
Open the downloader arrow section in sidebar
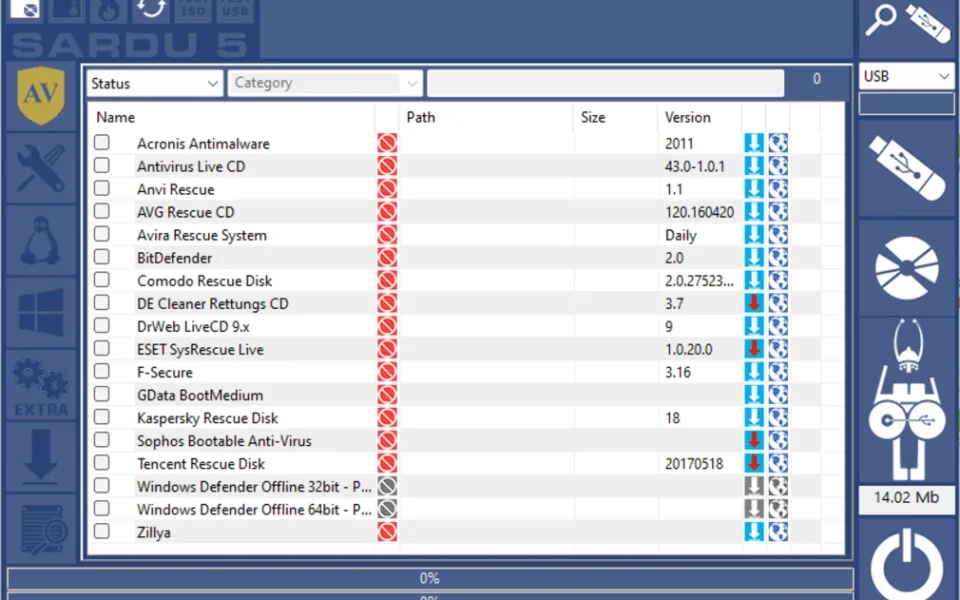tap(41, 457)
